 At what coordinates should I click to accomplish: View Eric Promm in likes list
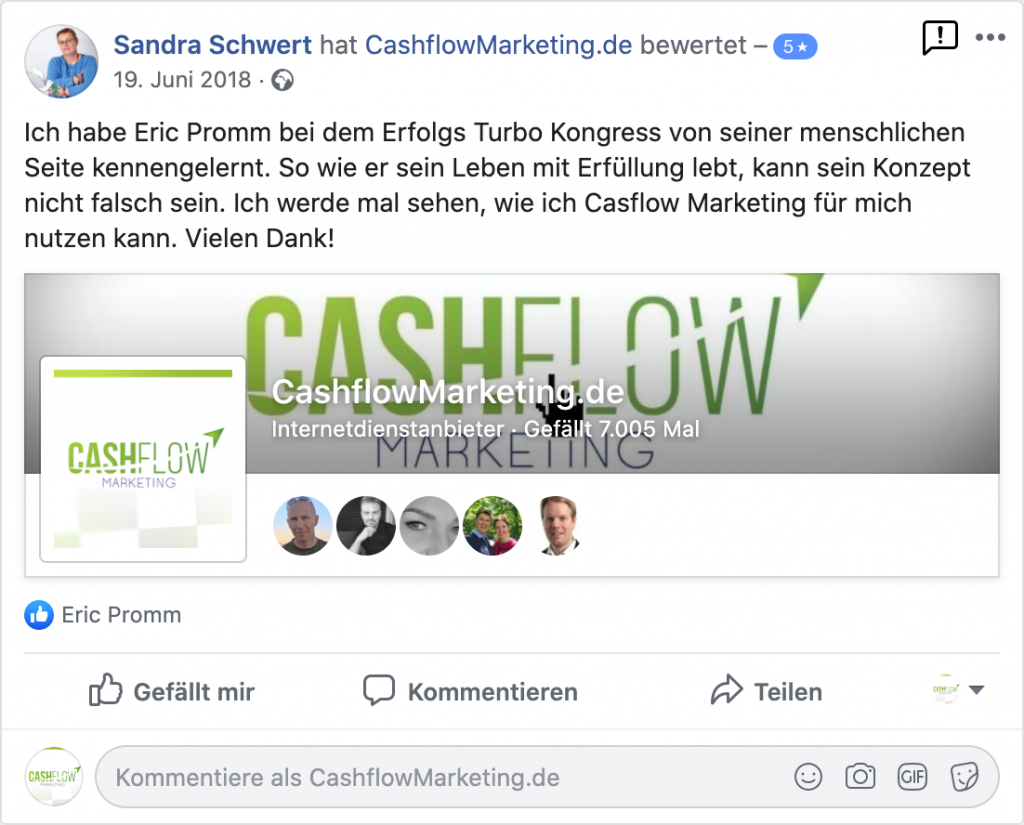click(121, 615)
